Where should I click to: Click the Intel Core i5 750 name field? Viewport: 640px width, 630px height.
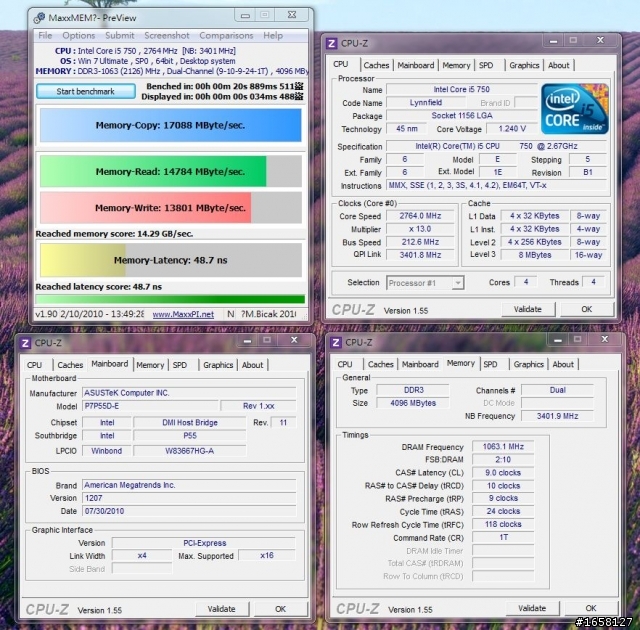click(462, 89)
